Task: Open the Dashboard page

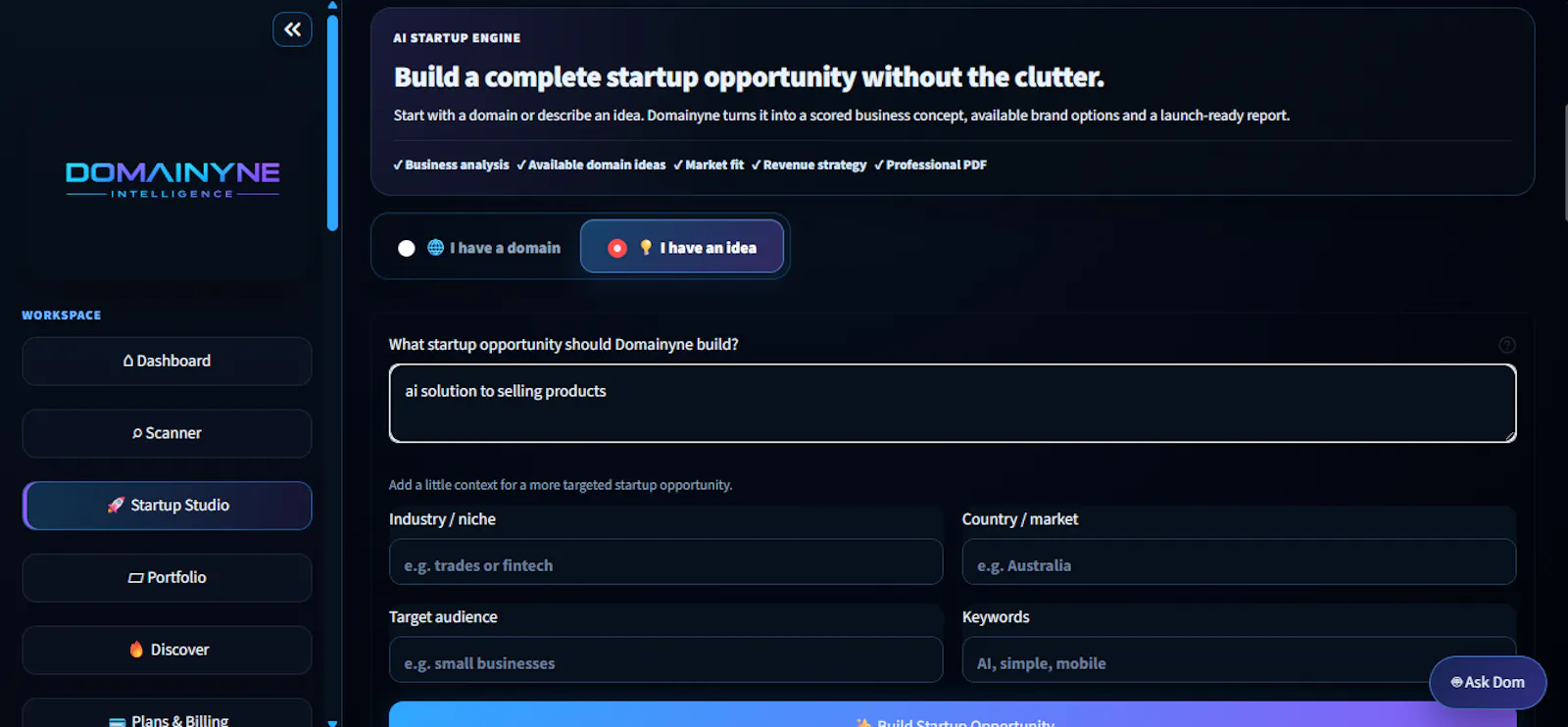Action: point(167,361)
